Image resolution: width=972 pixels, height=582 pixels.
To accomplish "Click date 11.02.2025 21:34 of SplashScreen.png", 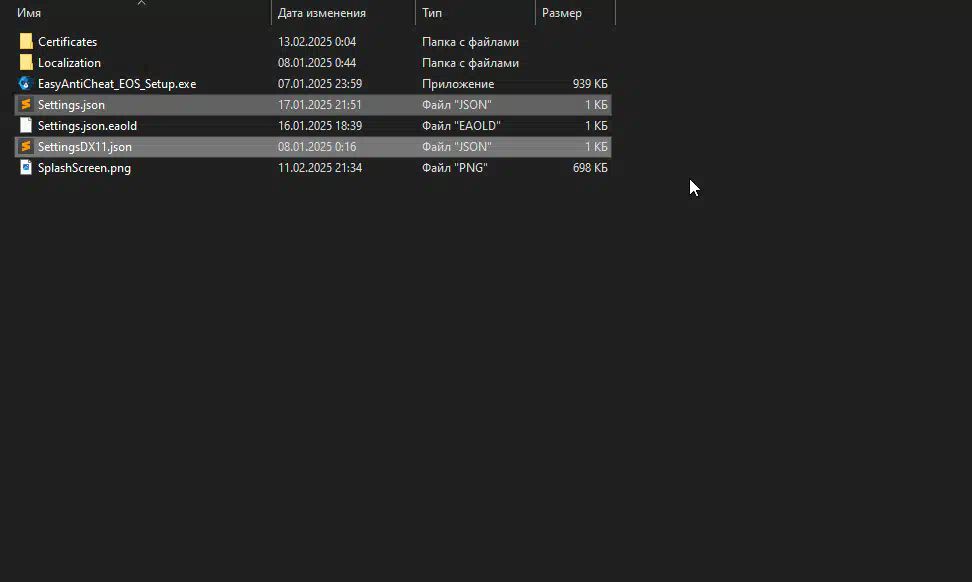I will (x=320, y=168).
